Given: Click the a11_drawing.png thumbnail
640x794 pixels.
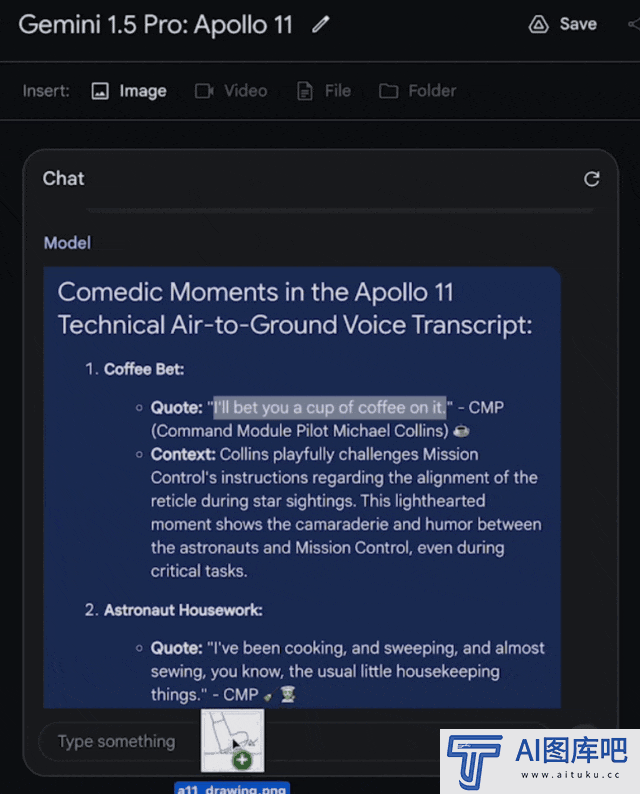Looking at the screenshot, I should point(232,740).
